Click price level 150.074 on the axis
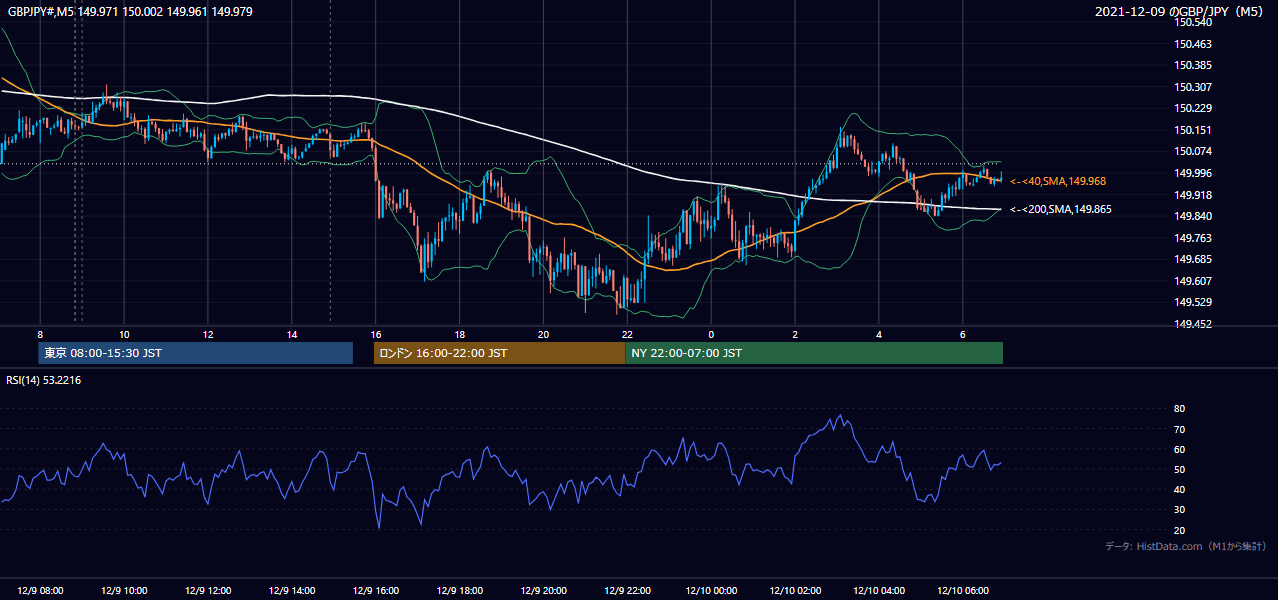 pos(1192,151)
